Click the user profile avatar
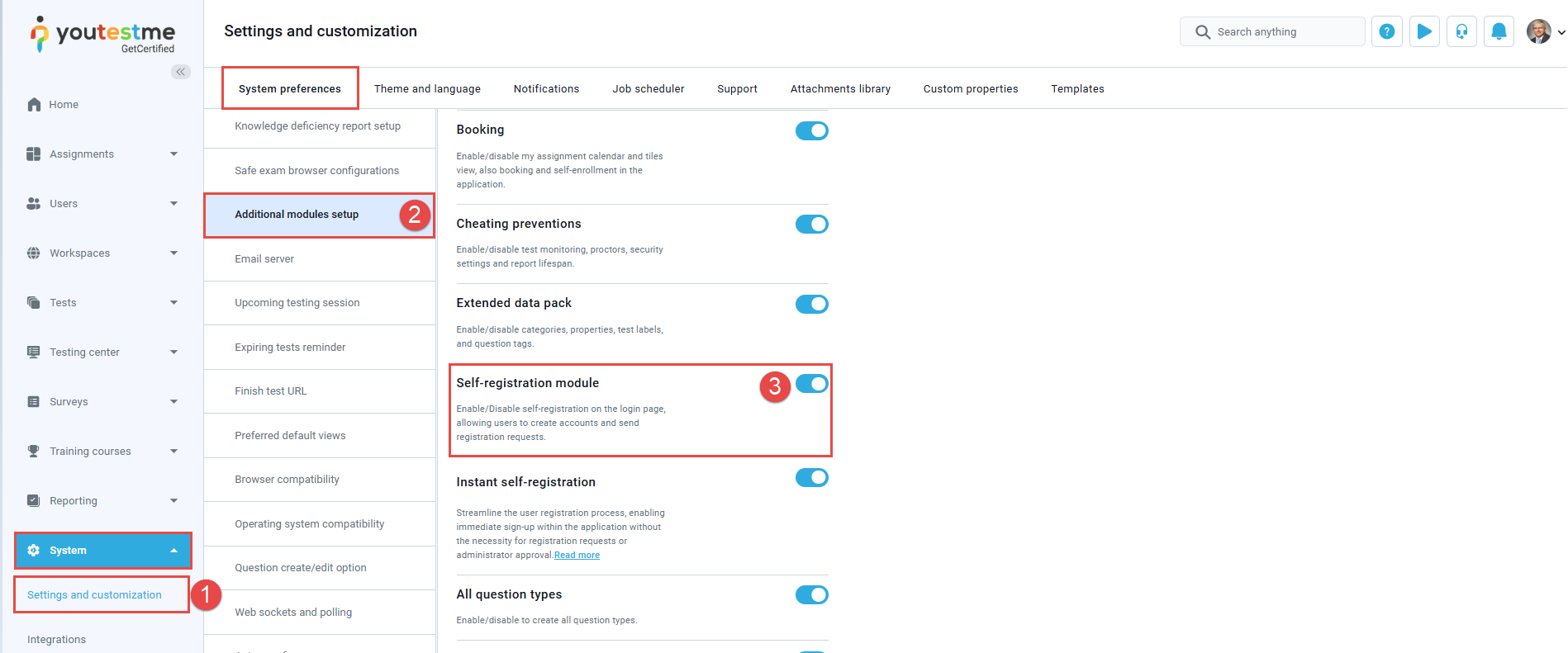 tap(1538, 31)
